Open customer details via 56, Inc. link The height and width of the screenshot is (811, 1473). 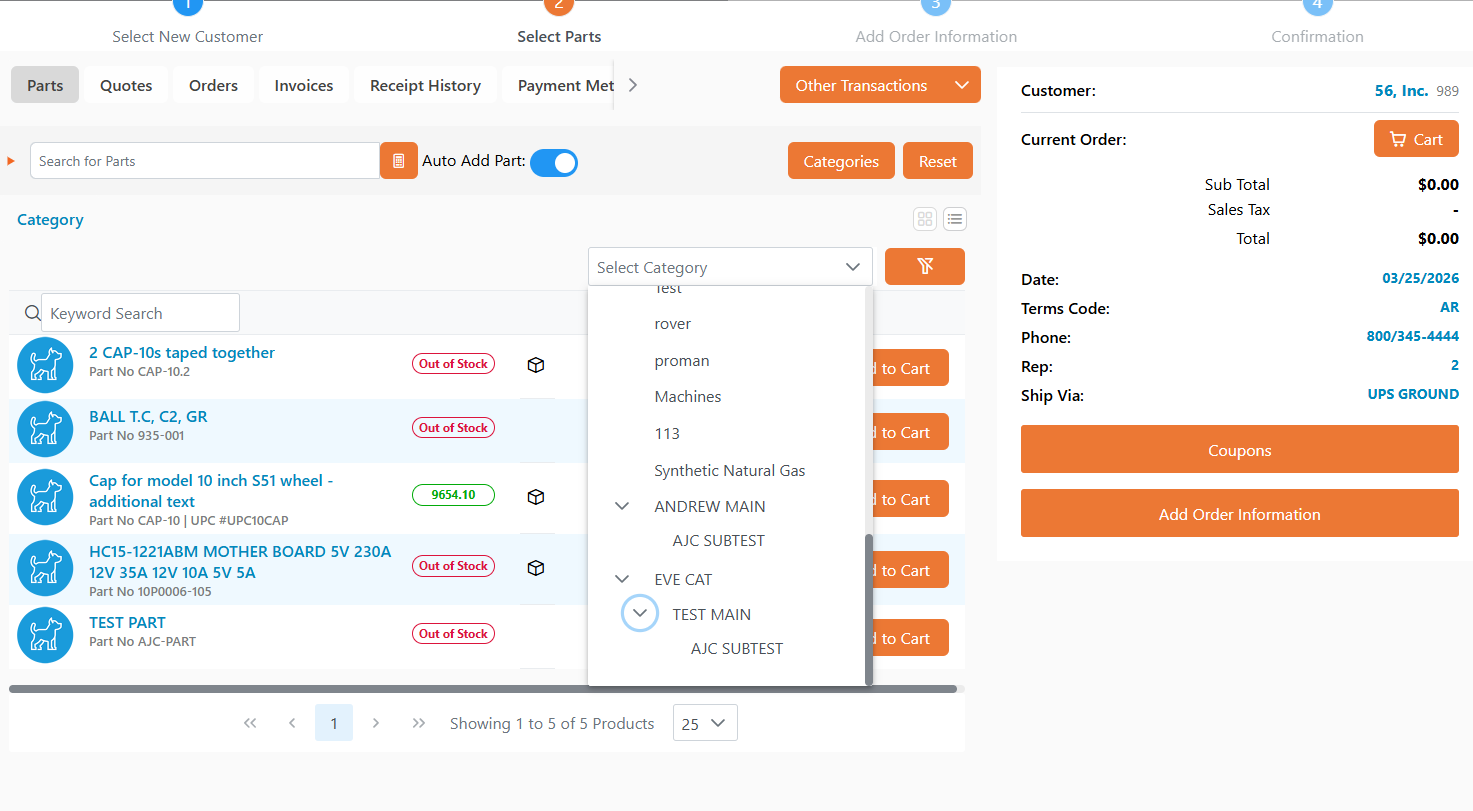pyautogui.click(x=1400, y=90)
